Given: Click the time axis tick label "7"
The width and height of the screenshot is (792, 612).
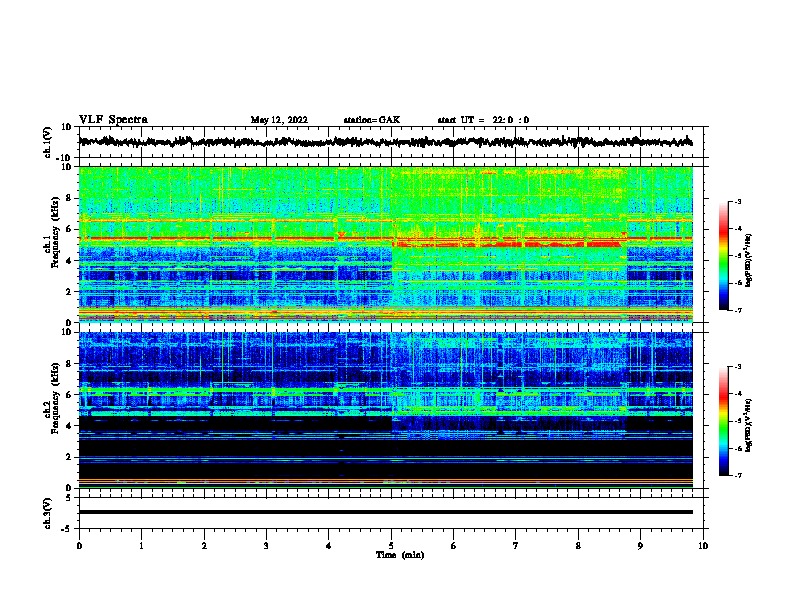Looking at the screenshot, I should tap(516, 546).
